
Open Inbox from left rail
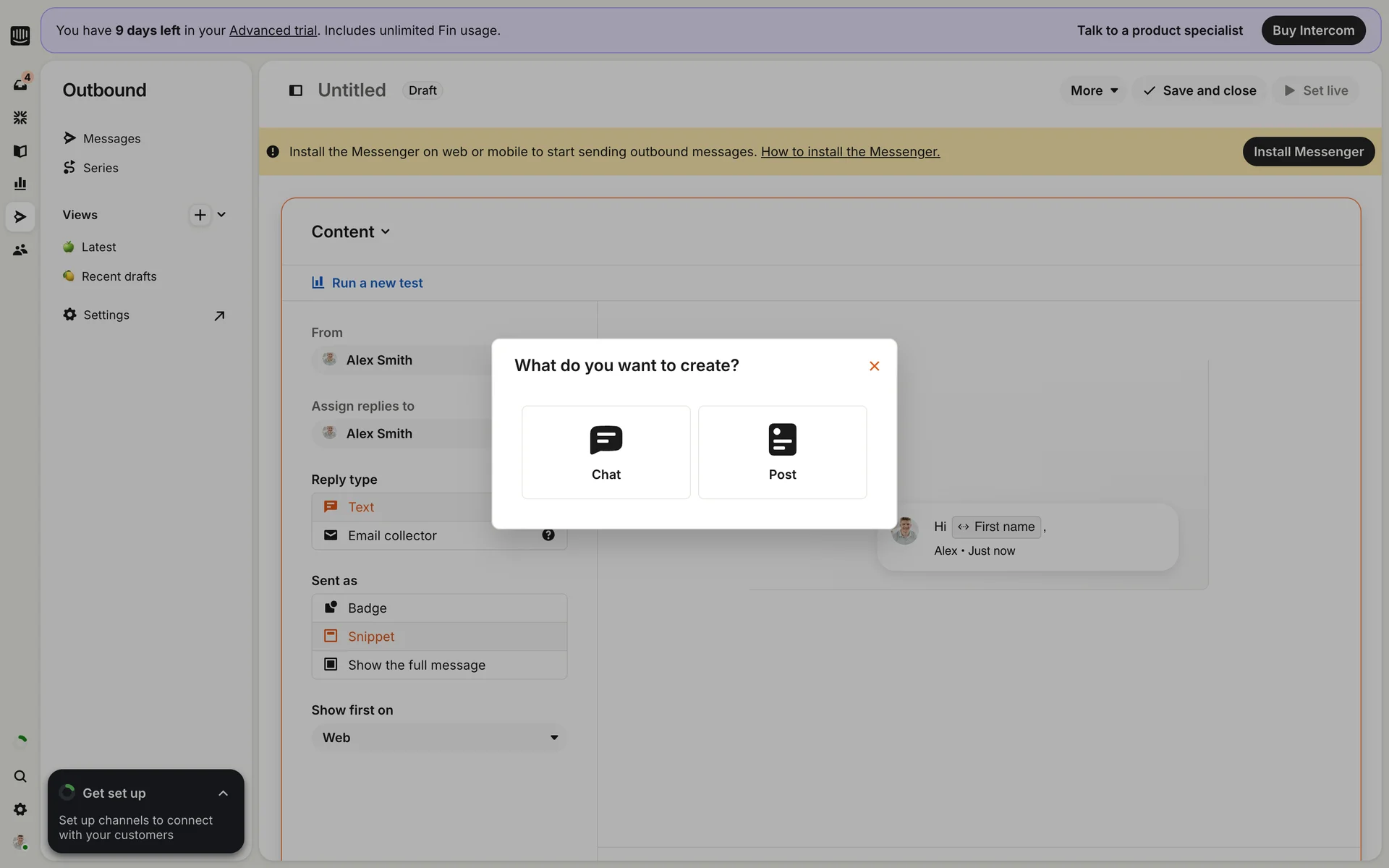pos(20,84)
